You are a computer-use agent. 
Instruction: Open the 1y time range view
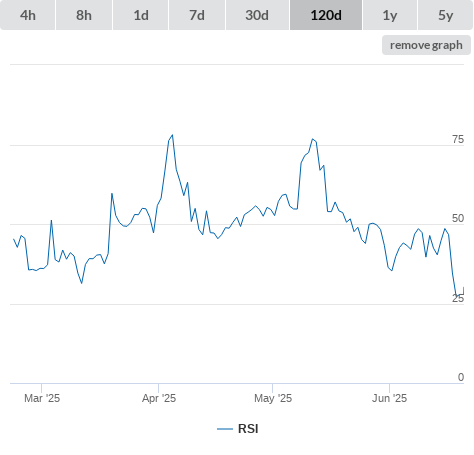point(390,15)
